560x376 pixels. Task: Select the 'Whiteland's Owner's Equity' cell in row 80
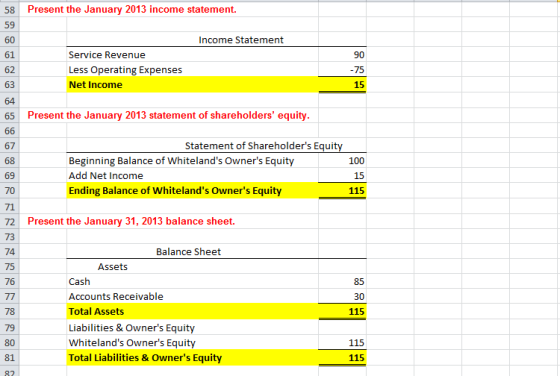point(192,342)
